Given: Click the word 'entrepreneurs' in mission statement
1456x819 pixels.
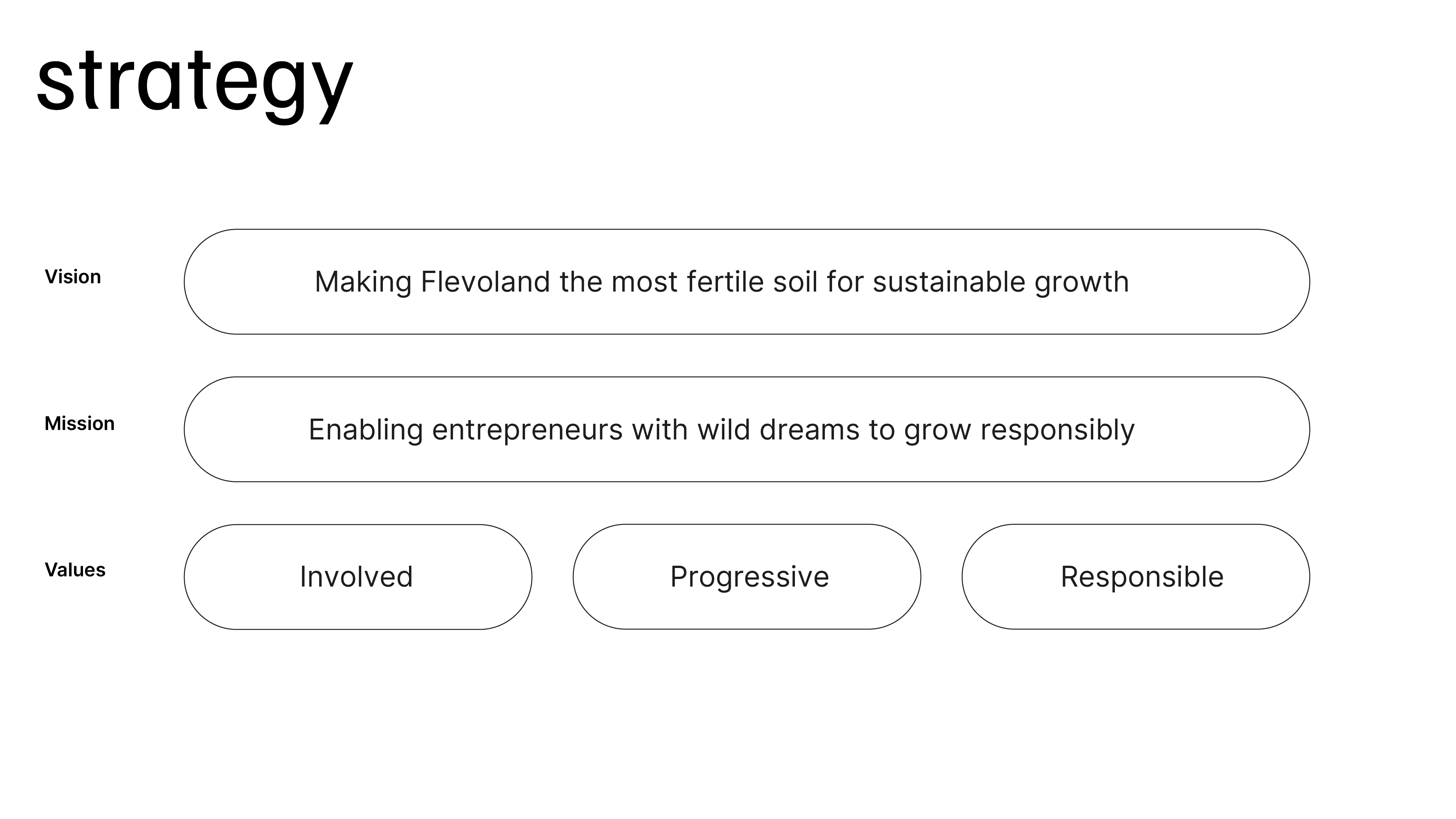Looking at the screenshot, I should pos(527,430).
